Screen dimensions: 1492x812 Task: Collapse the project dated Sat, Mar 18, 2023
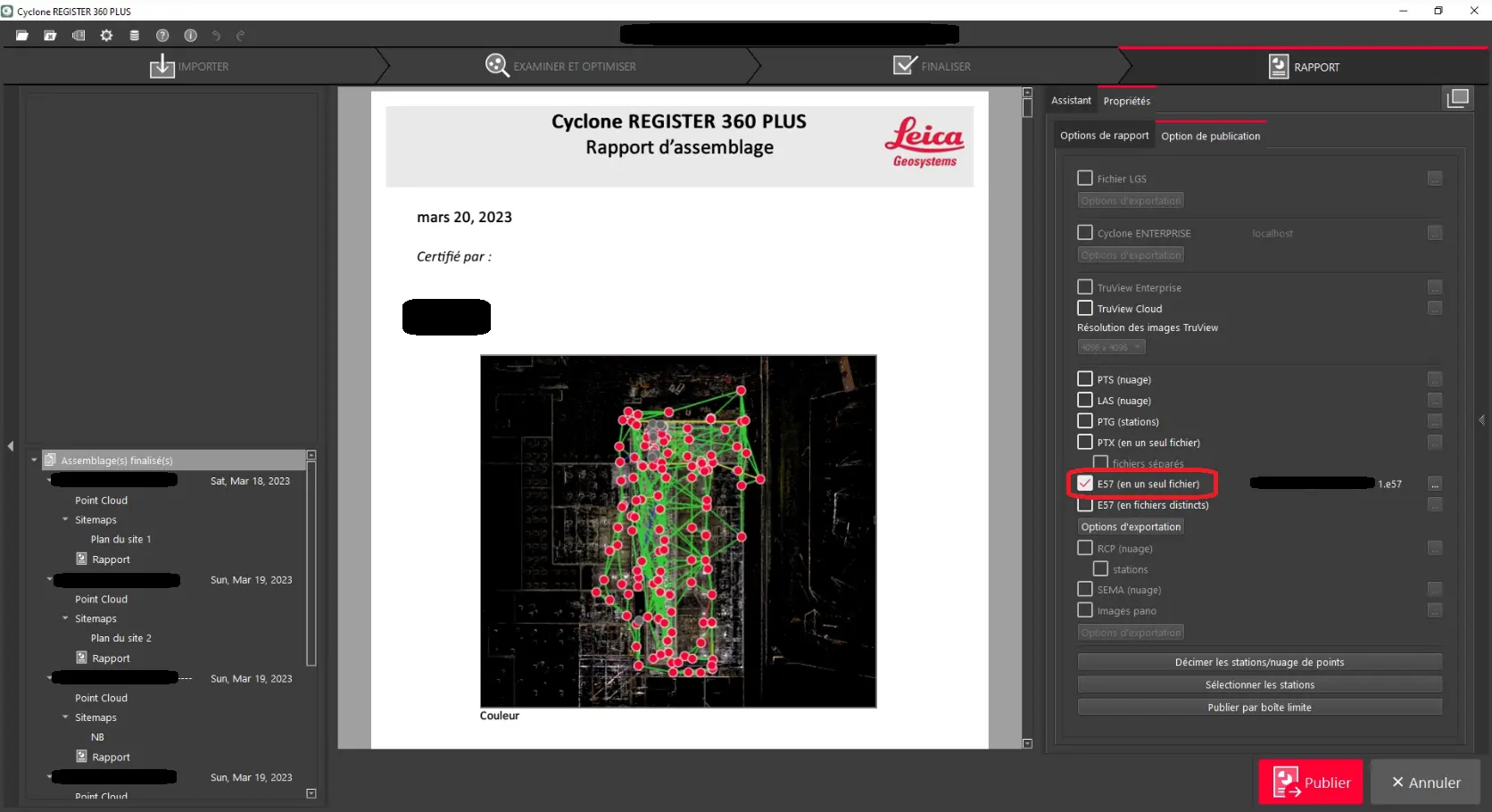click(x=49, y=481)
